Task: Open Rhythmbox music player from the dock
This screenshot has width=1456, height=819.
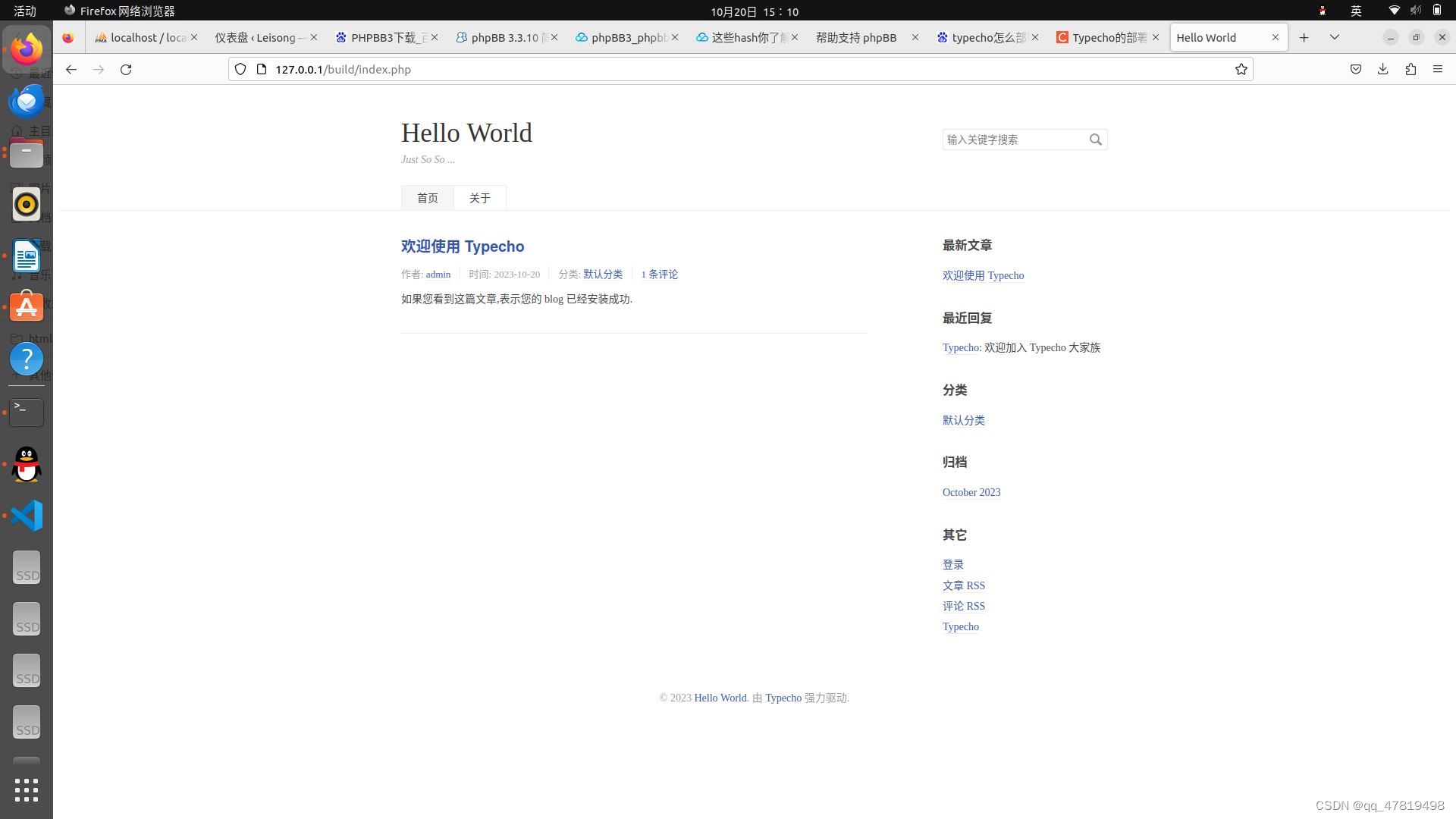Action: [x=26, y=203]
